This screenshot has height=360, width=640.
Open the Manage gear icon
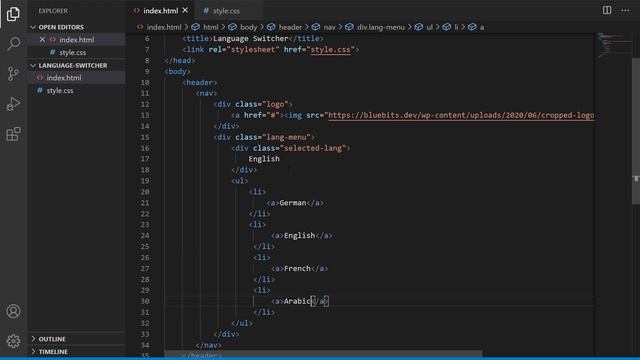click(13, 341)
